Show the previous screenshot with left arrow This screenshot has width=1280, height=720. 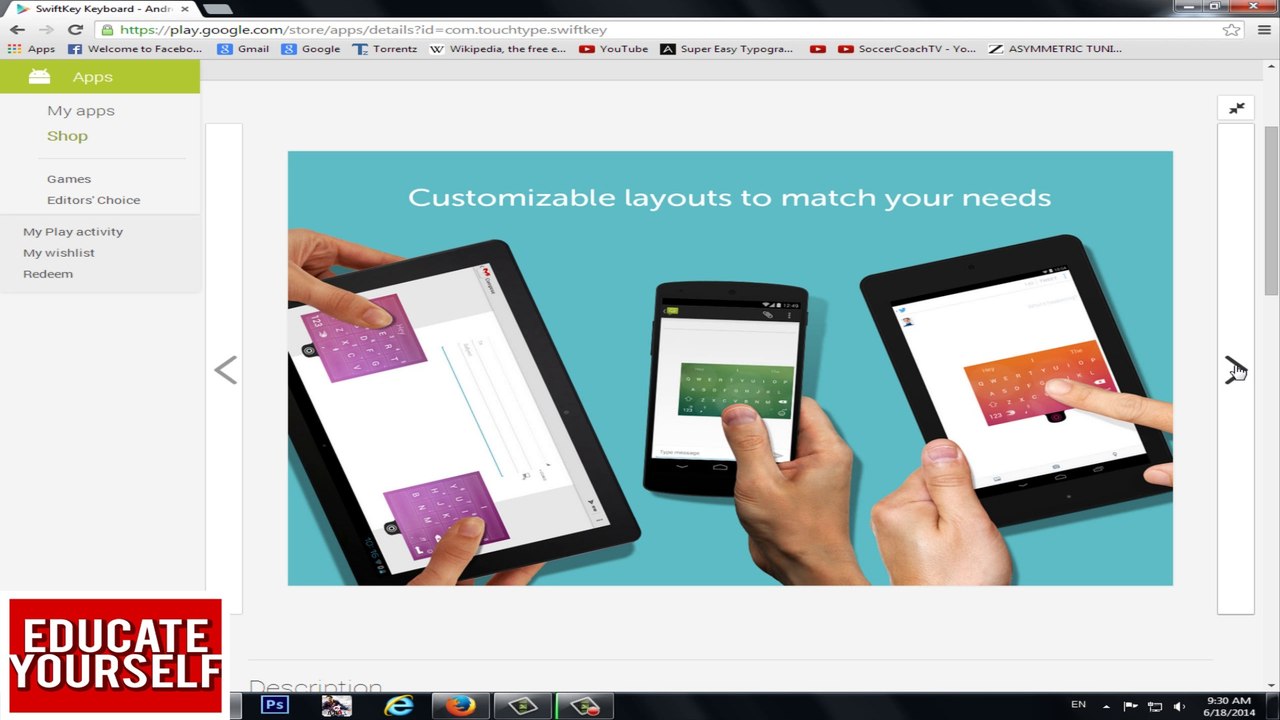click(225, 370)
